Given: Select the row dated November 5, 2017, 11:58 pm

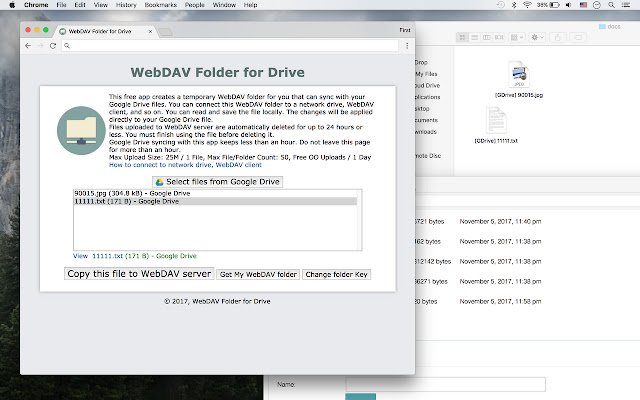Looking at the screenshot, I should 527,302.
